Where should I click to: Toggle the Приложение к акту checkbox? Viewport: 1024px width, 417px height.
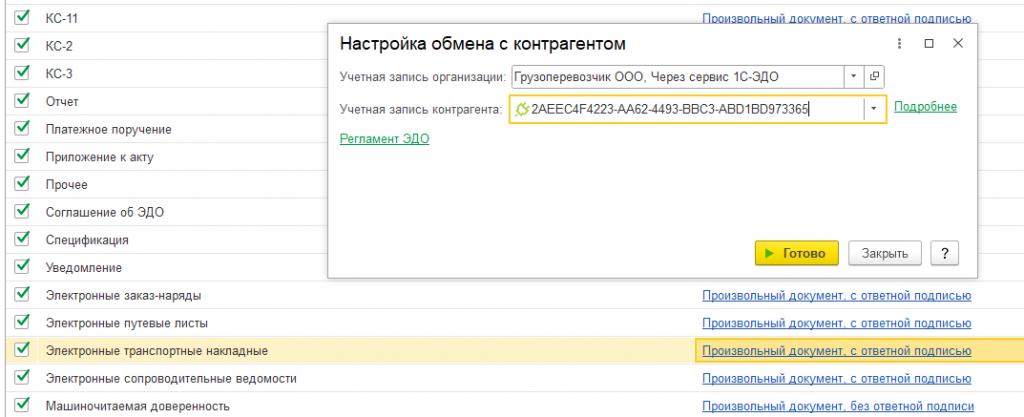coord(22,156)
